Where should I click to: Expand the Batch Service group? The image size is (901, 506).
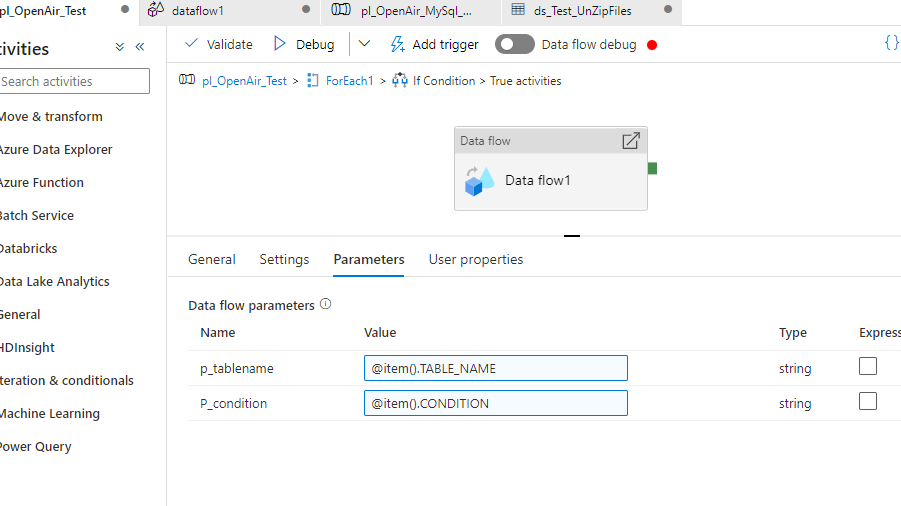(x=37, y=216)
